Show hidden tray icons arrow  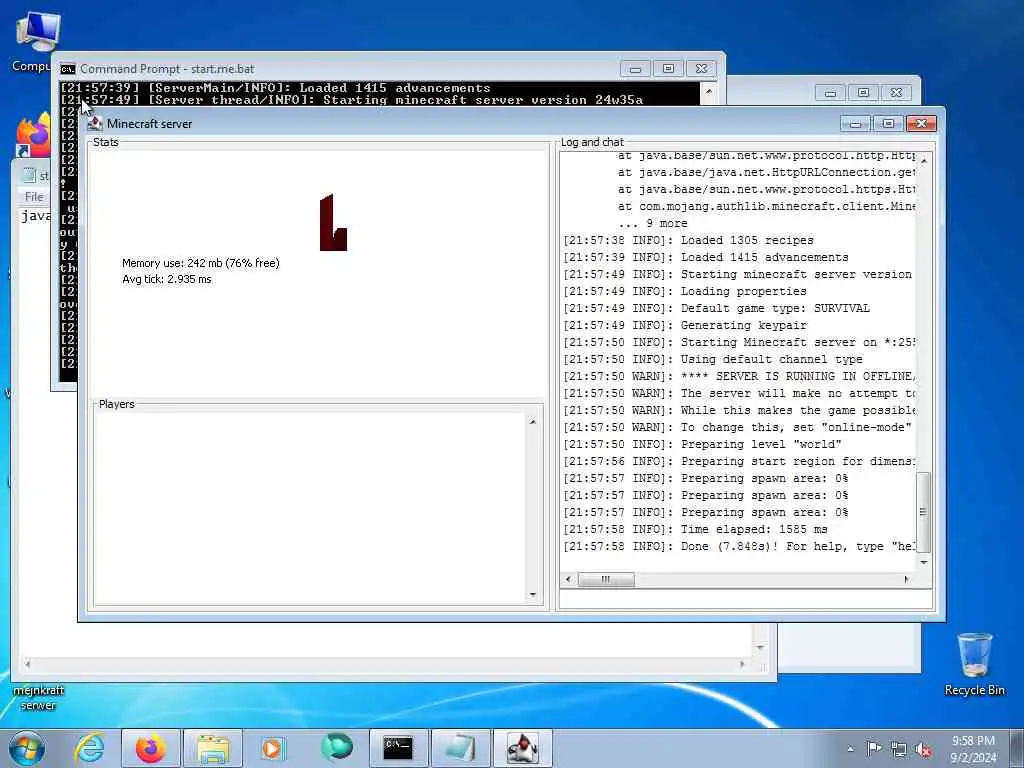tap(850, 749)
